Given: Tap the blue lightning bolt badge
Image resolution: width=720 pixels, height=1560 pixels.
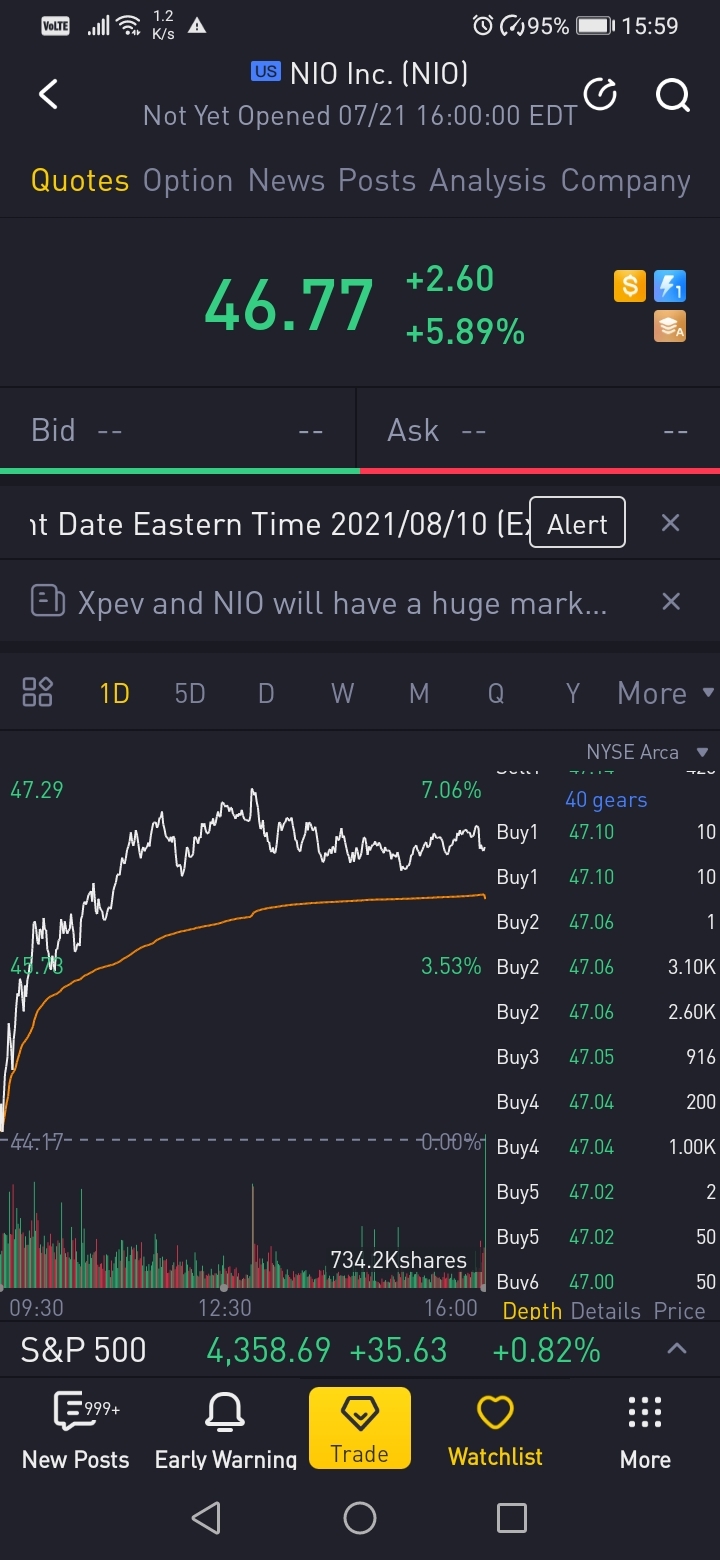Looking at the screenshot, I should point(670,287).
